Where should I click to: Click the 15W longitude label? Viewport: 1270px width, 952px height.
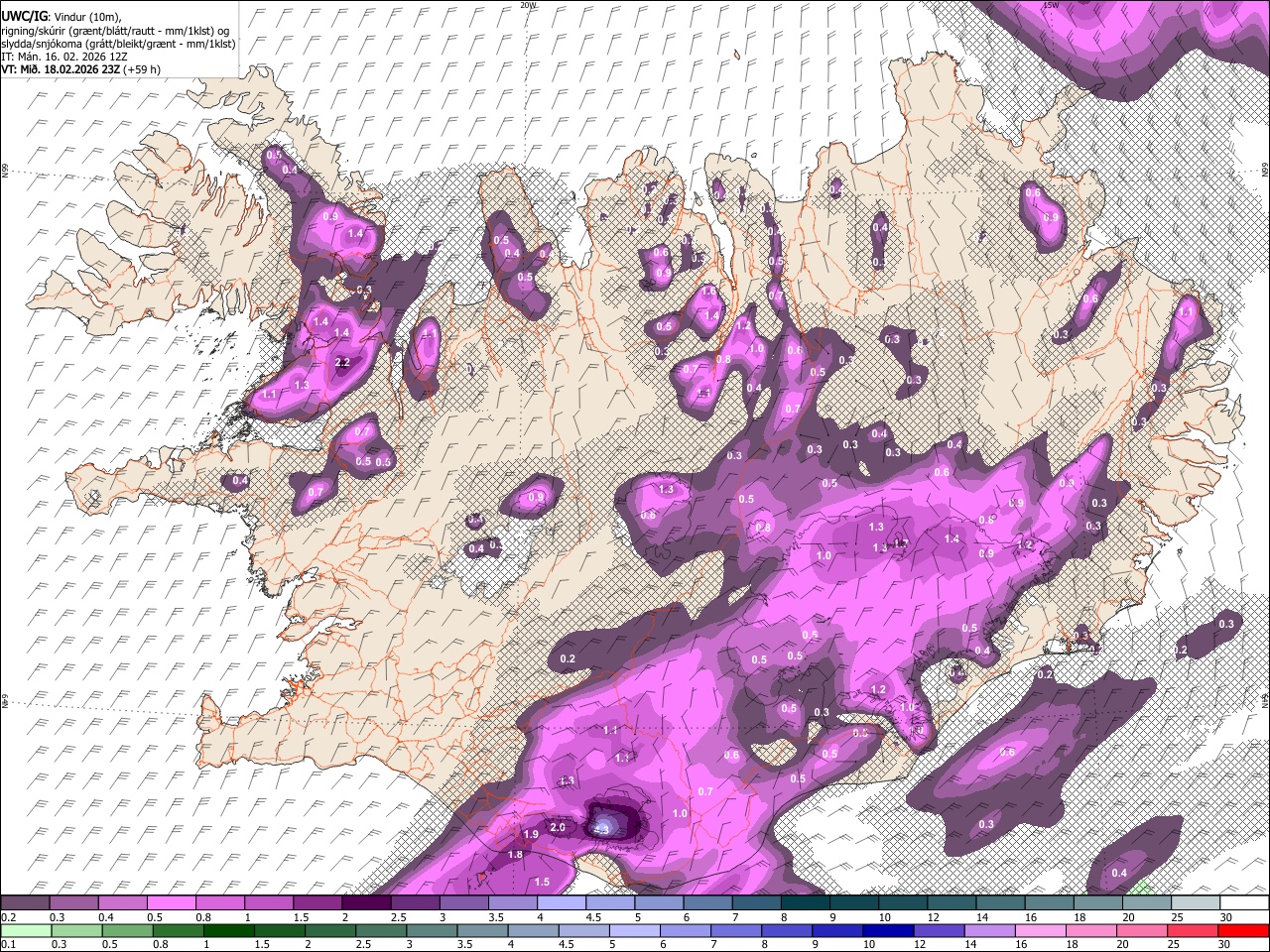click(x=1052, y=5)
